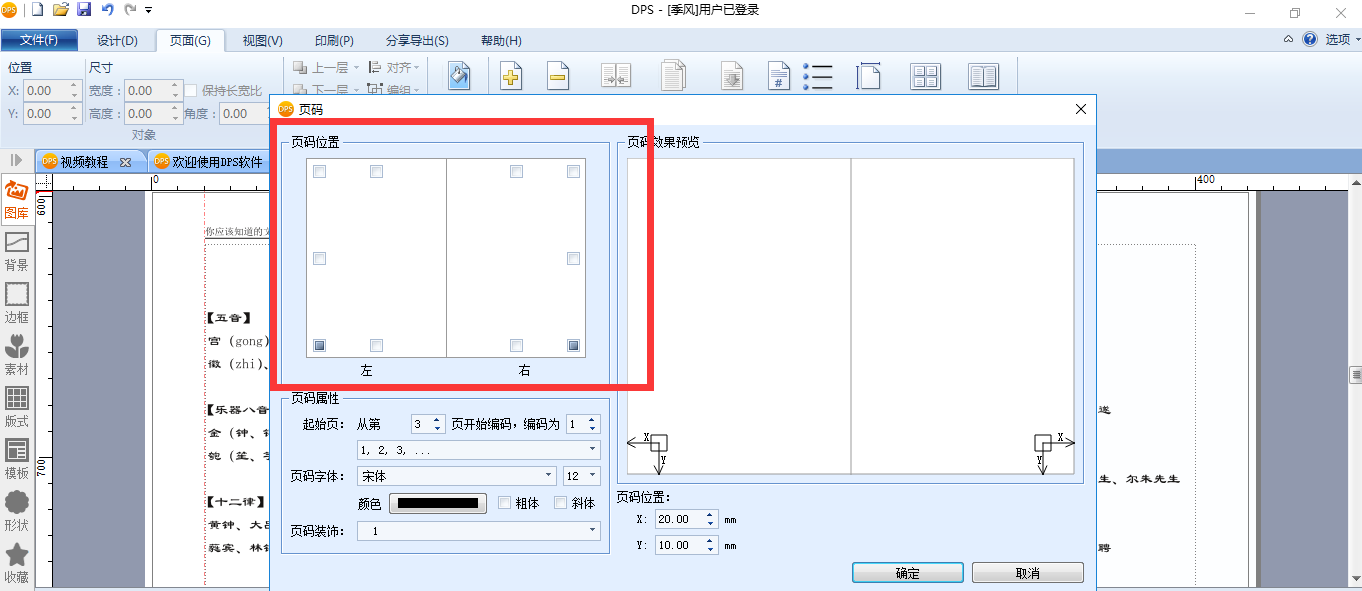Expand the 页码装饰 decoration dropdown
This screenshot has width=1362, height=591.
click(479, 531)
